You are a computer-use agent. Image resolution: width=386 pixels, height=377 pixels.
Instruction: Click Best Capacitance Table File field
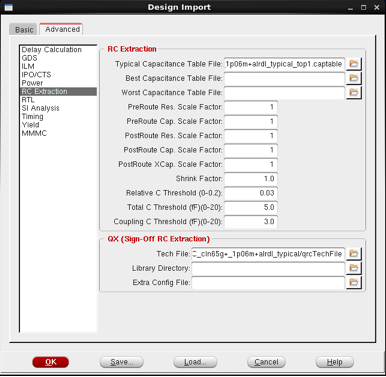(x=284, y=78)
